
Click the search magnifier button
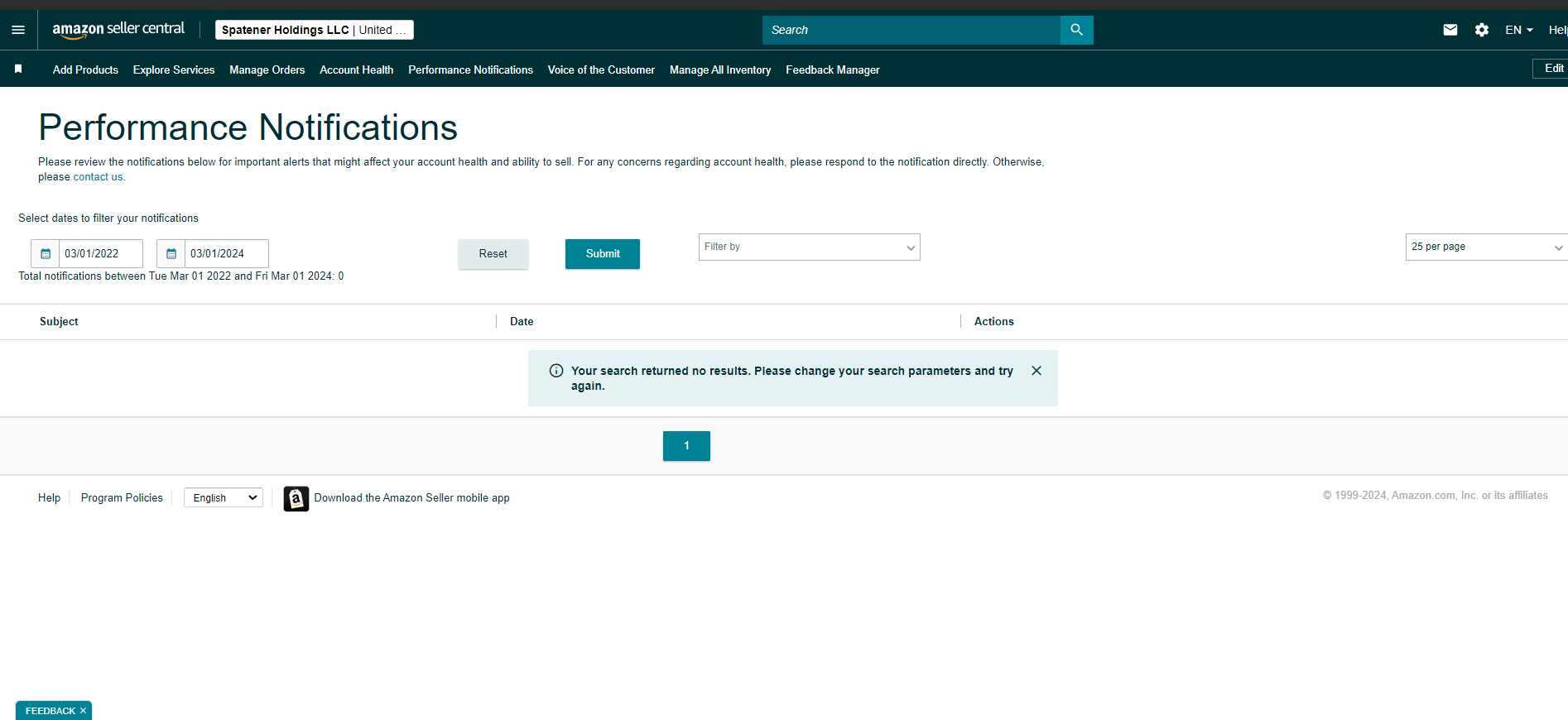1076,30
